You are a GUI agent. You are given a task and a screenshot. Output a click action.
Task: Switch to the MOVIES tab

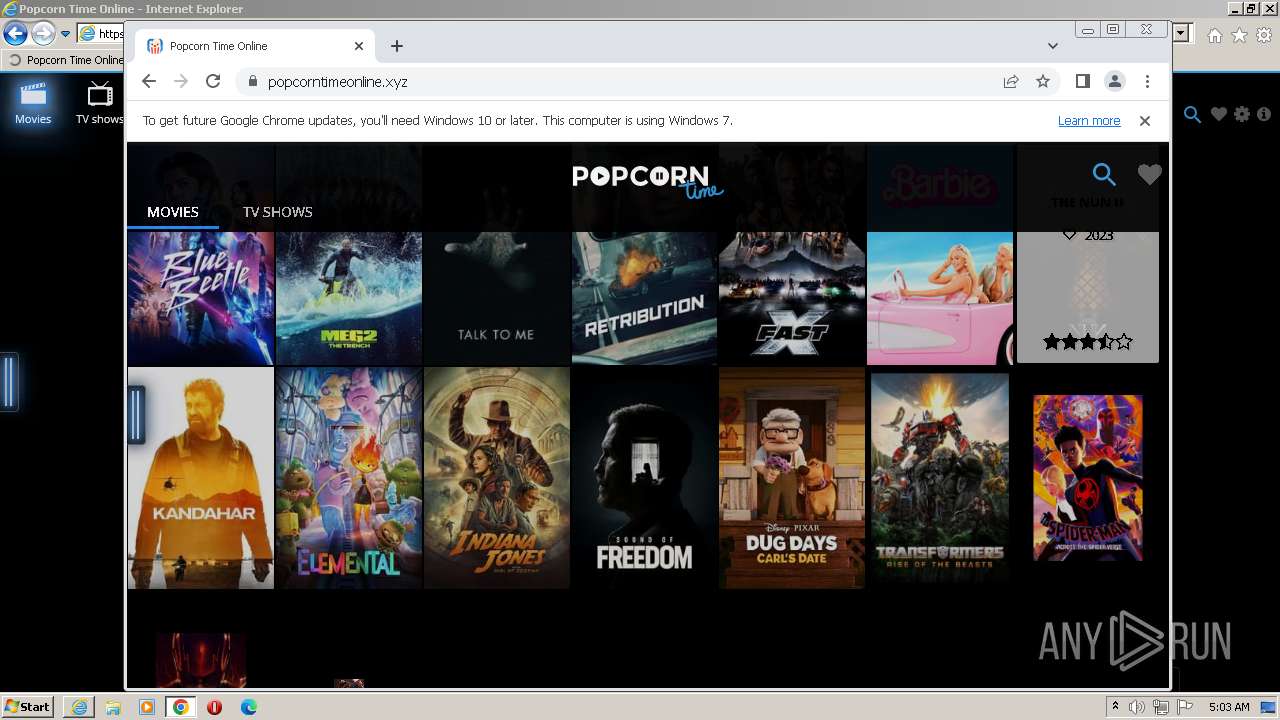click(x=173, y=212)
